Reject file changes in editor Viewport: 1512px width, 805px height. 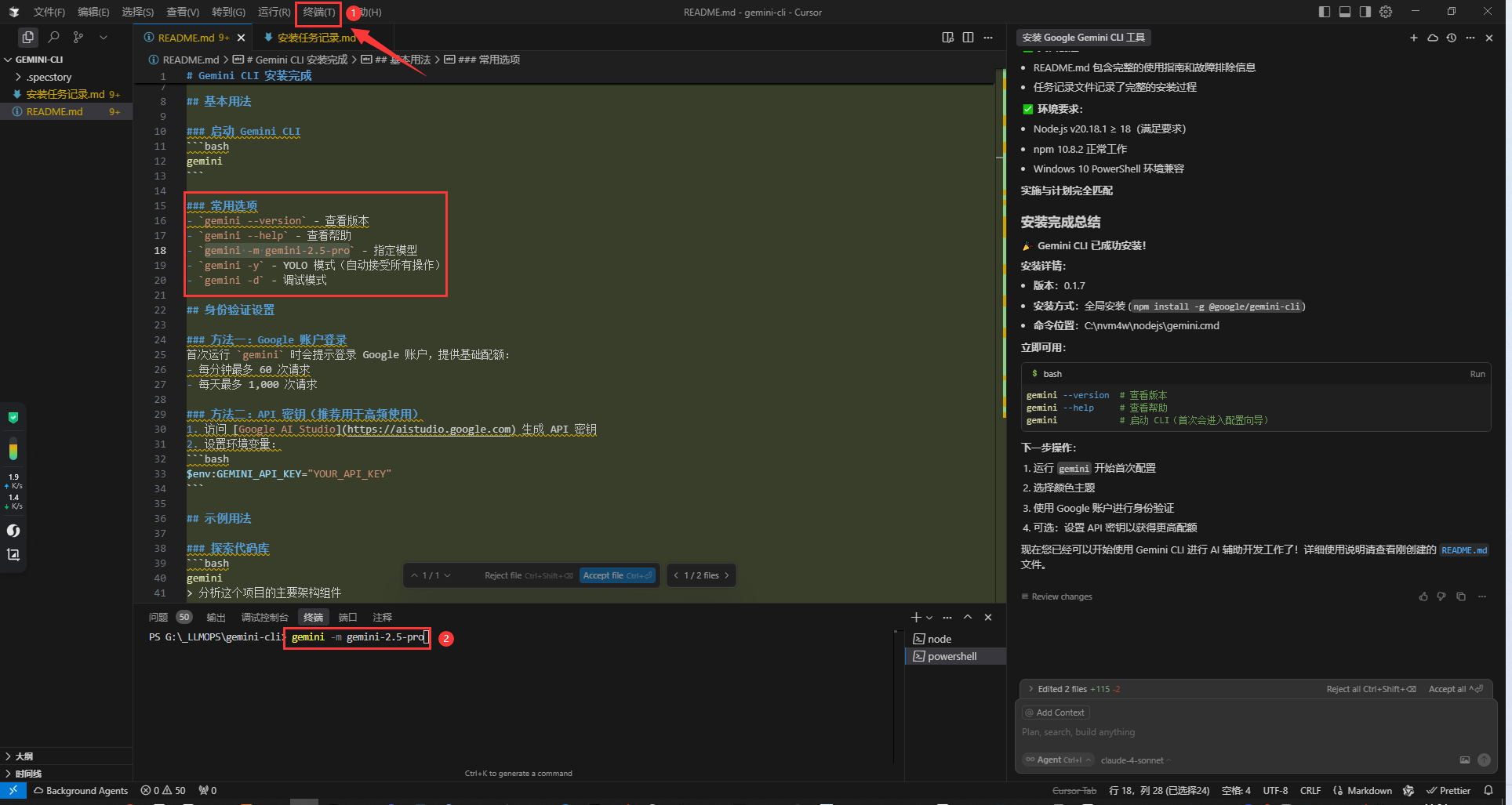[528, 575]
